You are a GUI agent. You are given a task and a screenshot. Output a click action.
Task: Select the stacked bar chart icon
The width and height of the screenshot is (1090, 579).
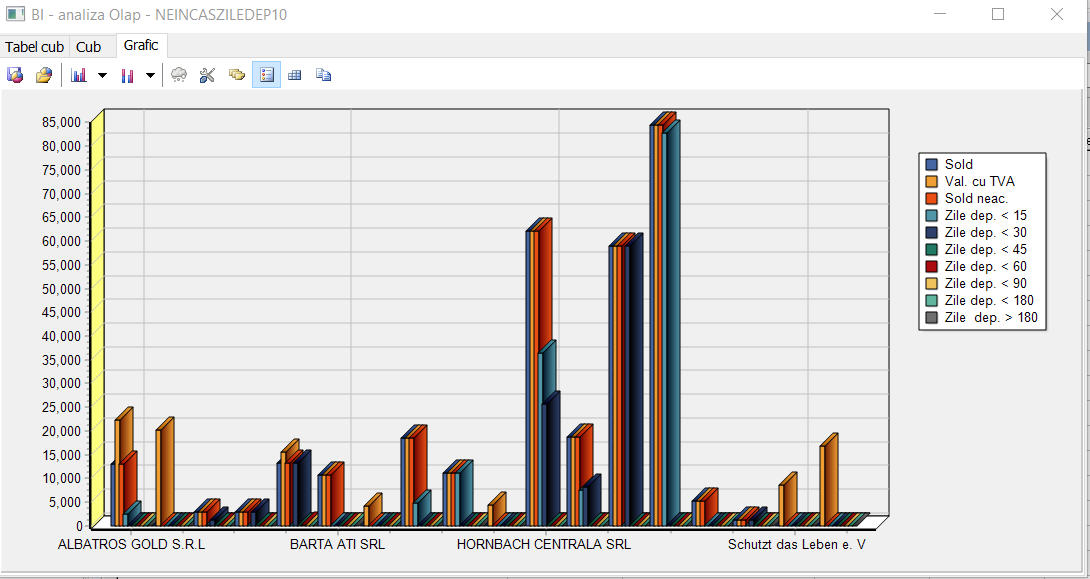[127, 75]
